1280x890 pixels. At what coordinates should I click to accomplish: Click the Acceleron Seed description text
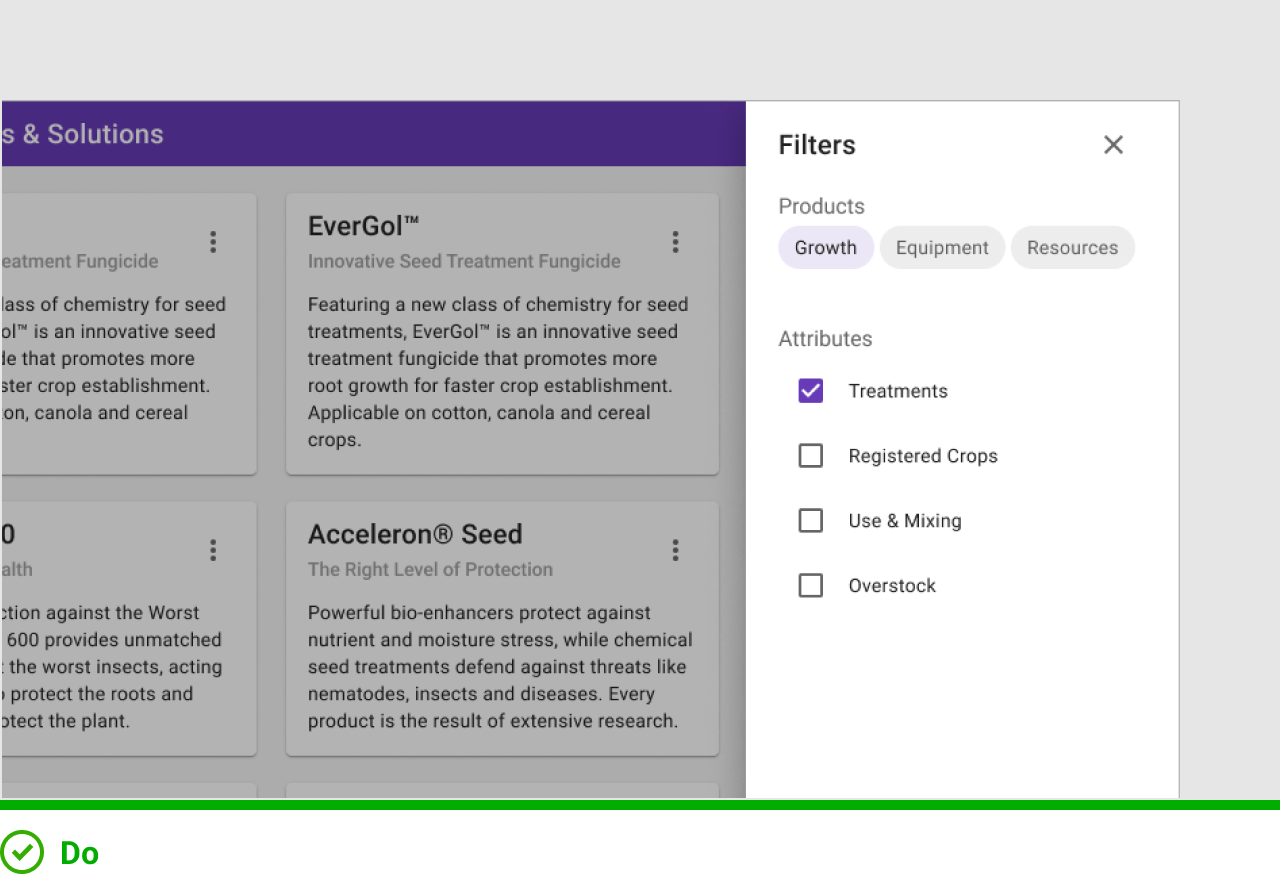click(500, 667)
